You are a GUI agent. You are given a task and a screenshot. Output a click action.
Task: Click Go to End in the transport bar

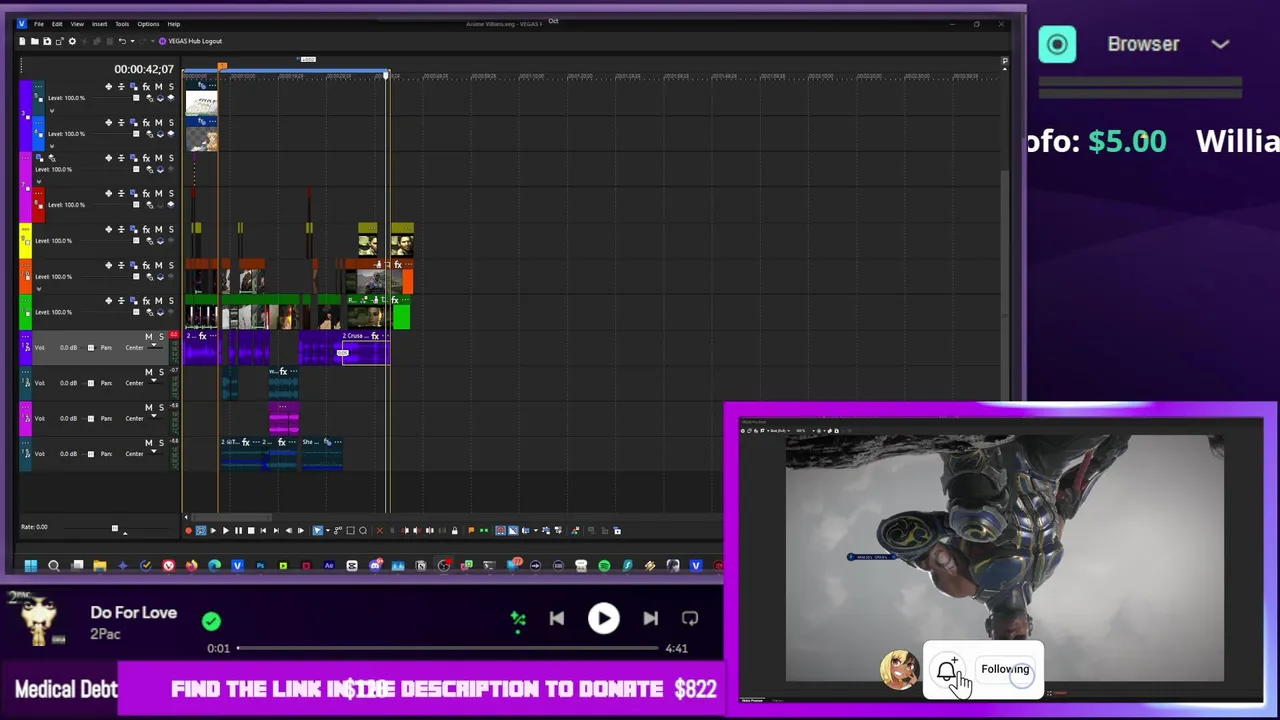click(276, 530)
